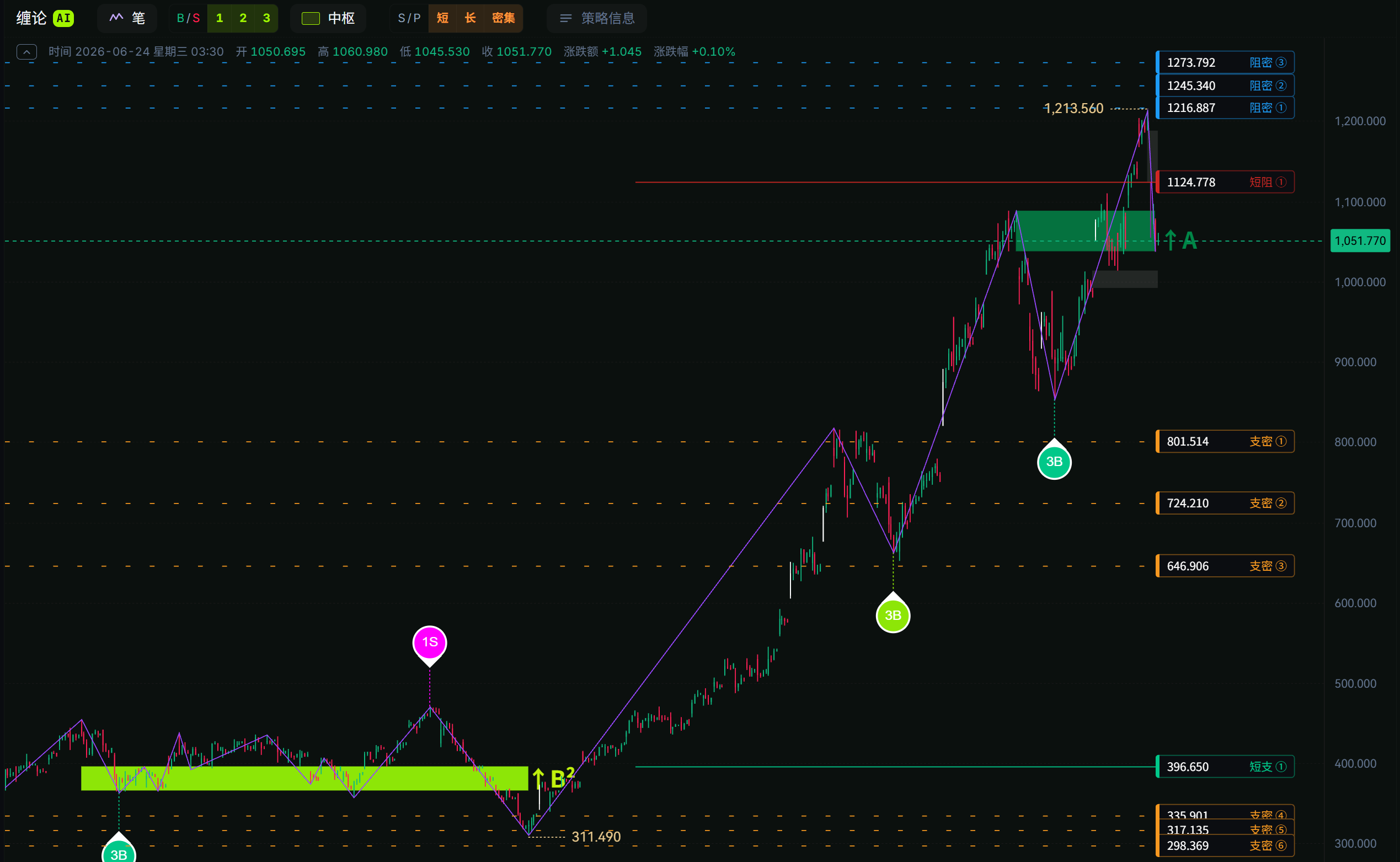
Task: Click the green AI badge next to 缠论
Action: [63, 18]
